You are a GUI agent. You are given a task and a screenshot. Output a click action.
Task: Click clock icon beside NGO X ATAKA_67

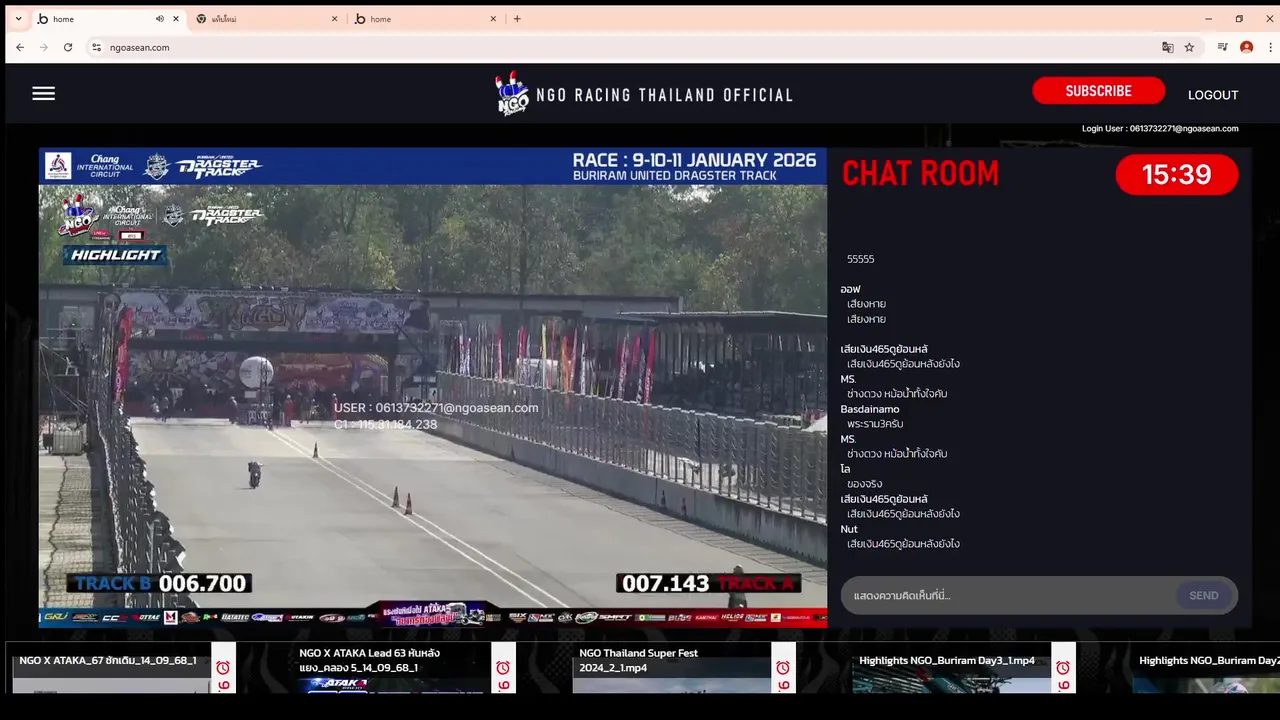[x=223, y=668]
